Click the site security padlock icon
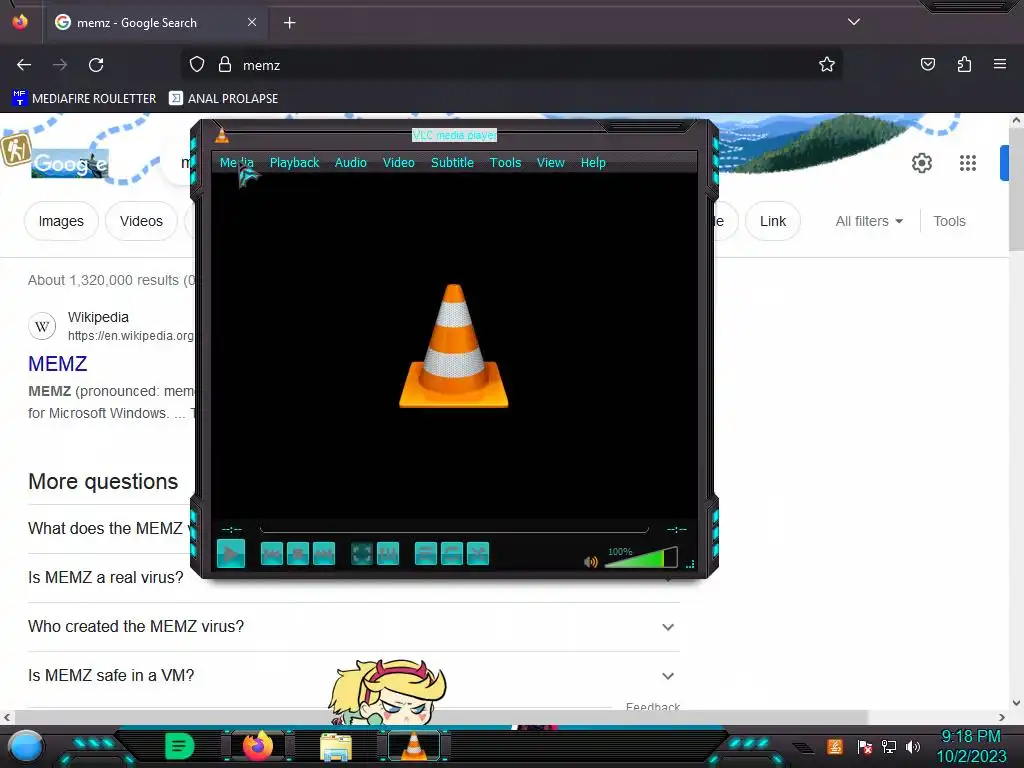The width and height of the screenshot is (1024, 768). tap(225, 65)
